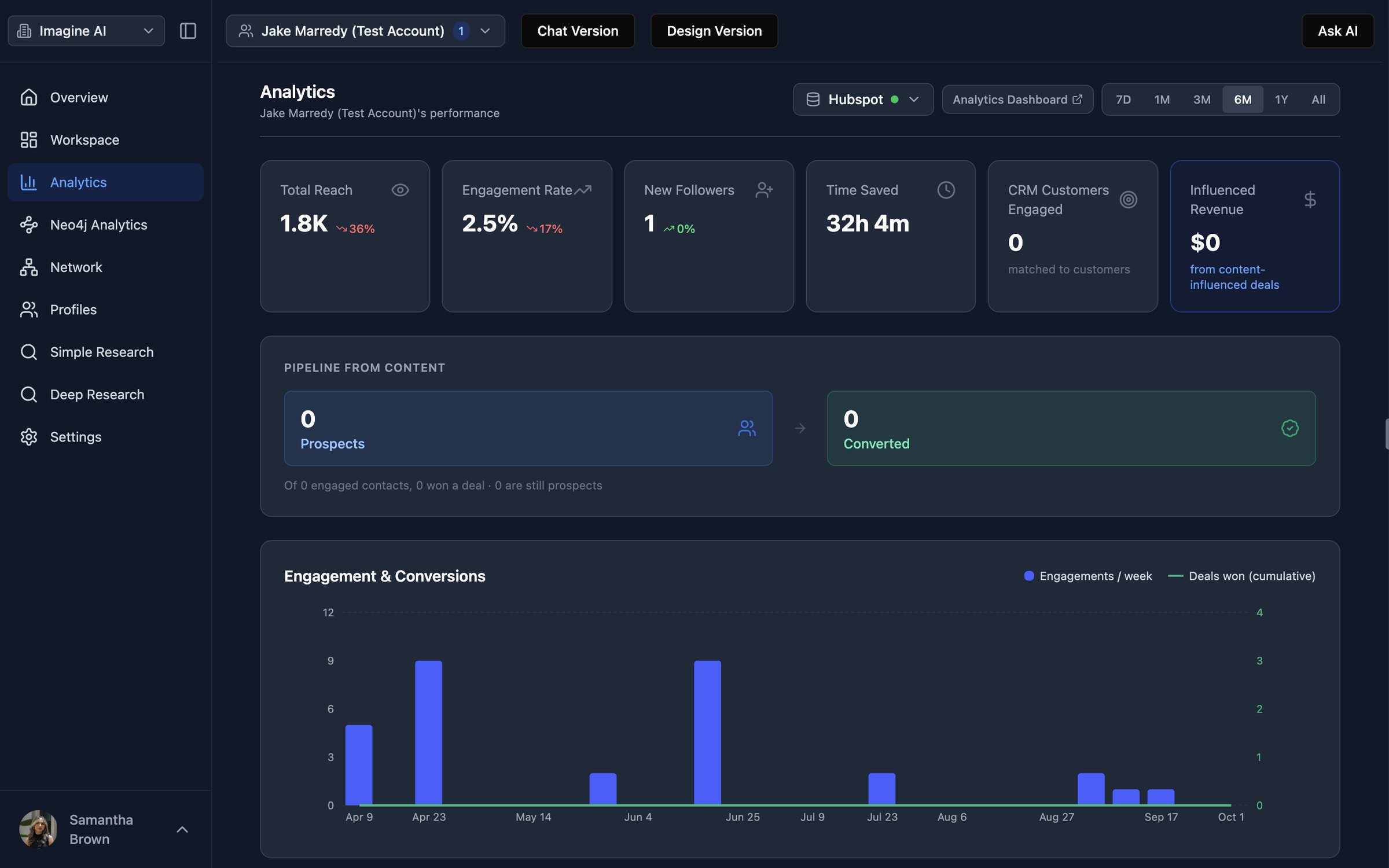Viewport: 1389px width, 868px height.
Task: Toggle Deals won (cumulative) legend line
Action: [1175, 576]
